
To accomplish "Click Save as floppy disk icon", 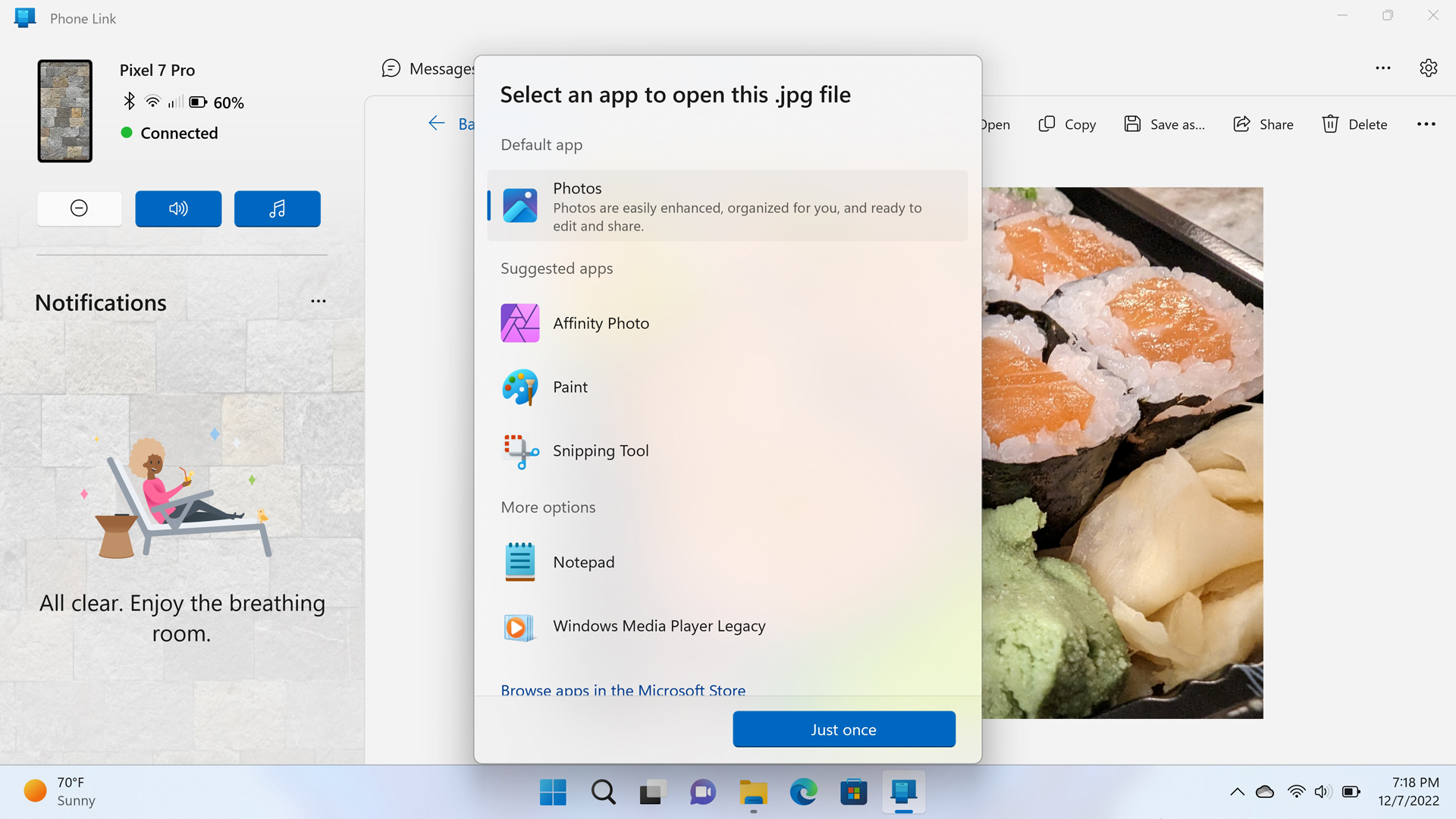I will point(1132,124).
